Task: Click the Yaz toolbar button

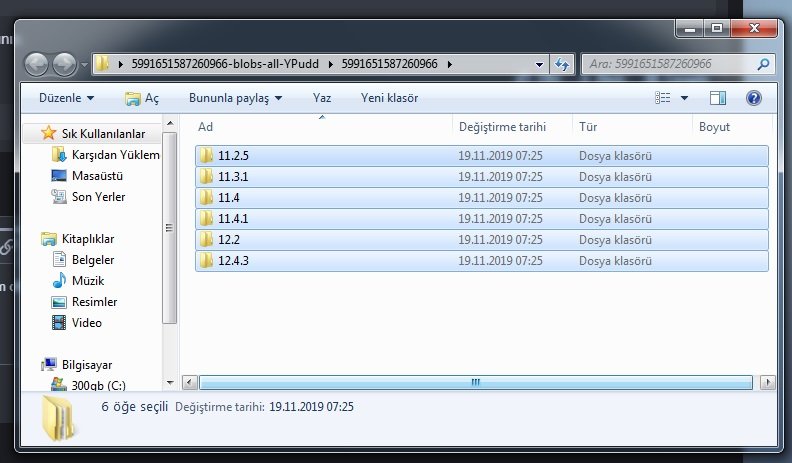Action: (322, 98)
